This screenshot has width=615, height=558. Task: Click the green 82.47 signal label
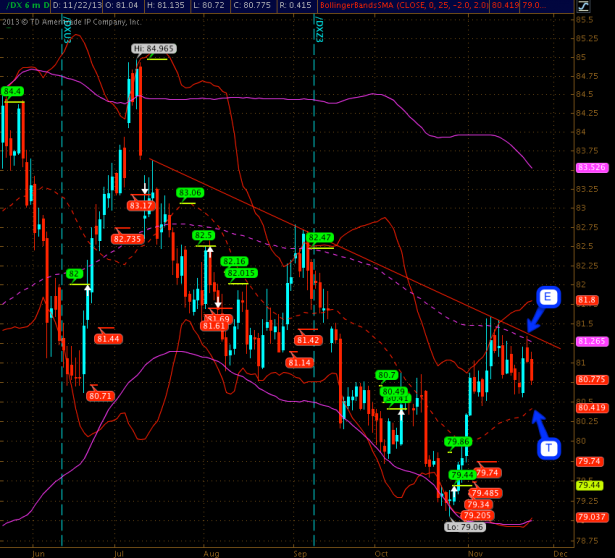click(319, 237)
